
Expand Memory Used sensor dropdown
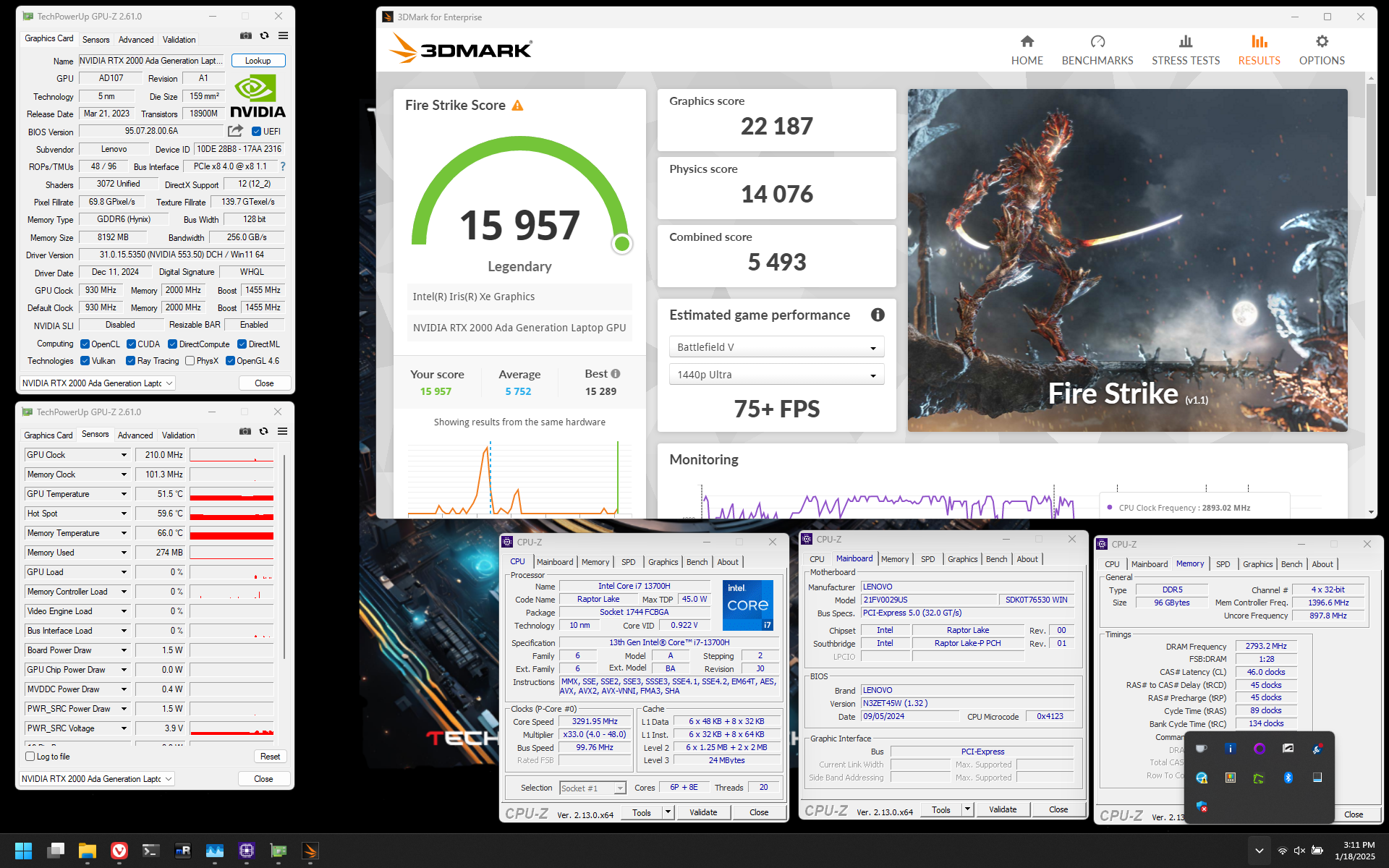click(x=124, y=553)
